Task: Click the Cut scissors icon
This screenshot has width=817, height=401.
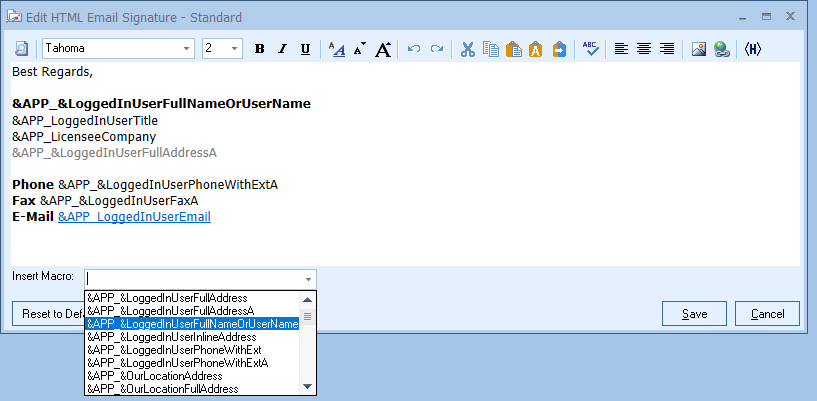Action: (x=467, y=49)
